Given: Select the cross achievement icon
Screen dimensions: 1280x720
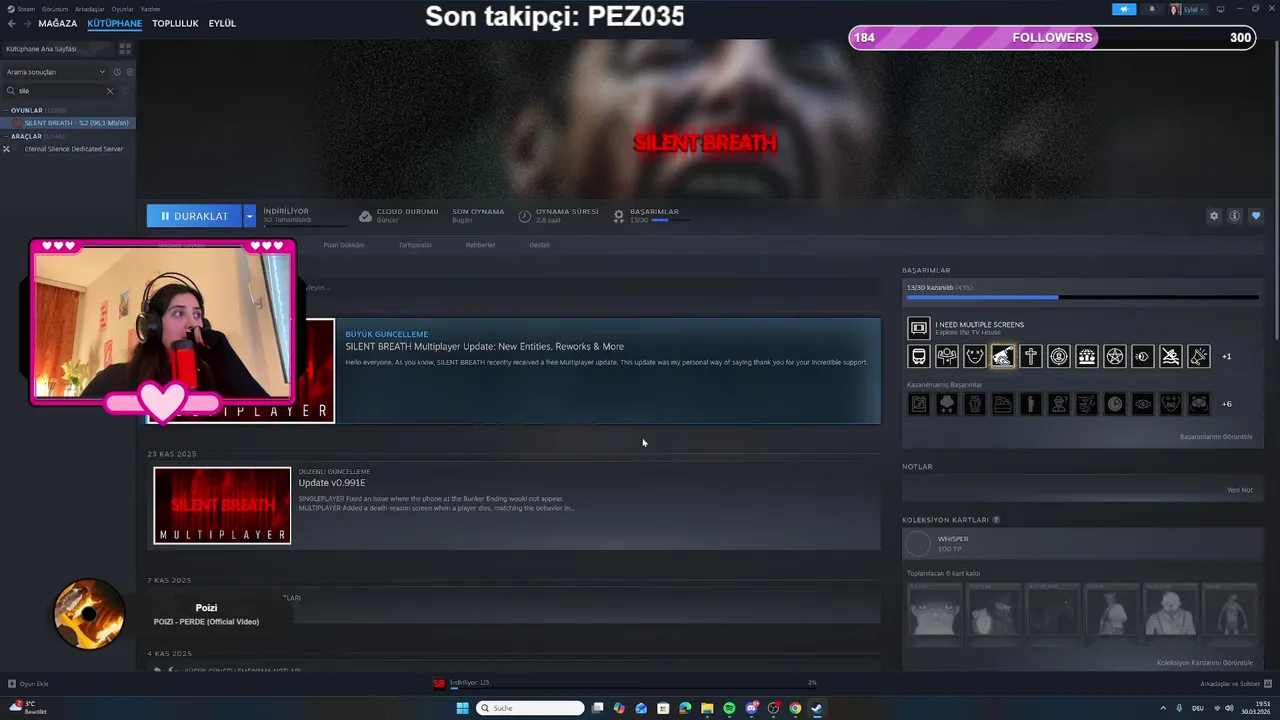Looking at the screenshot, I should pos(1030,356).
